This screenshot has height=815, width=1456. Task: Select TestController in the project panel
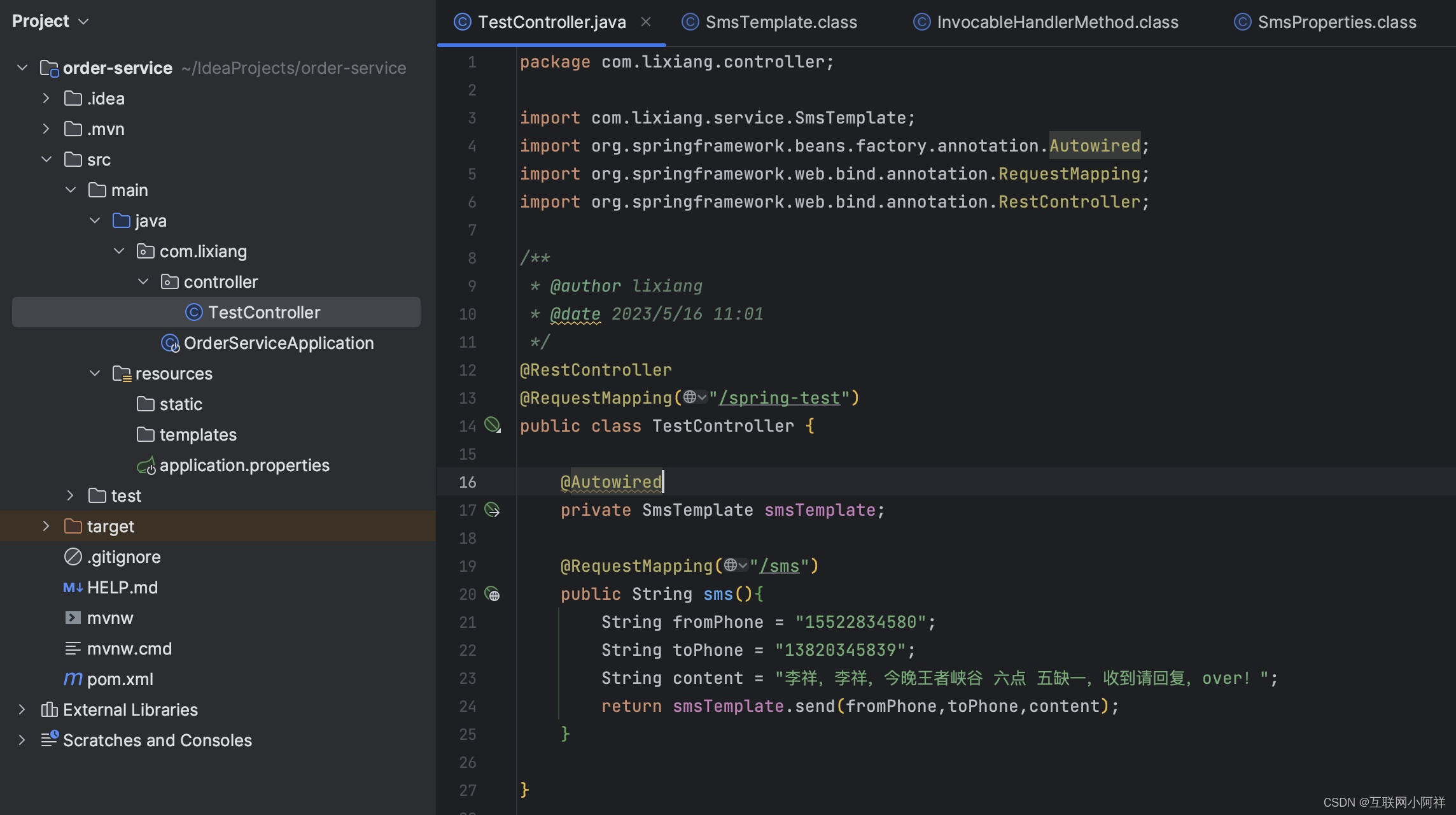264,311
